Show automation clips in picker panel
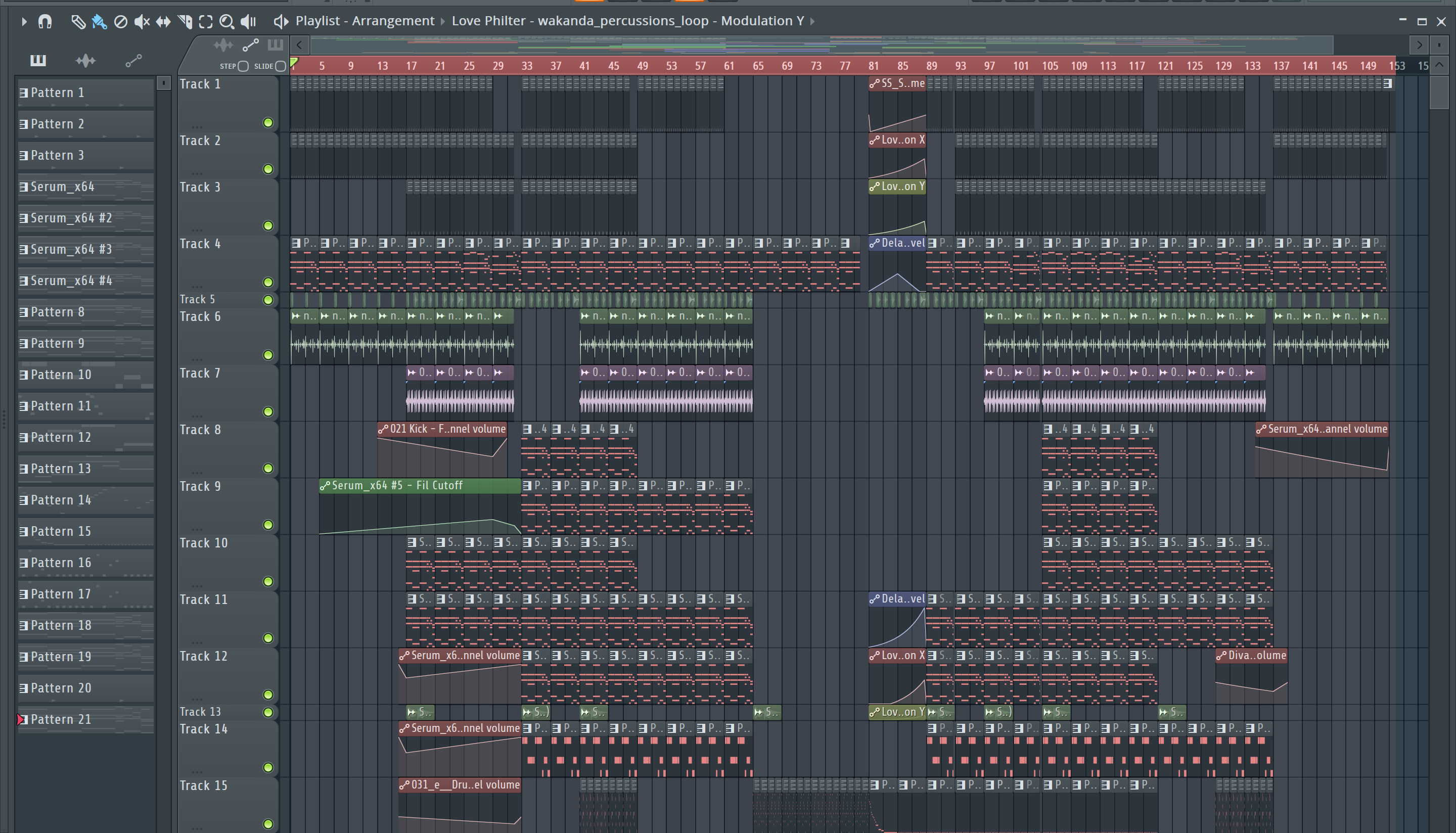 (133, 60)
